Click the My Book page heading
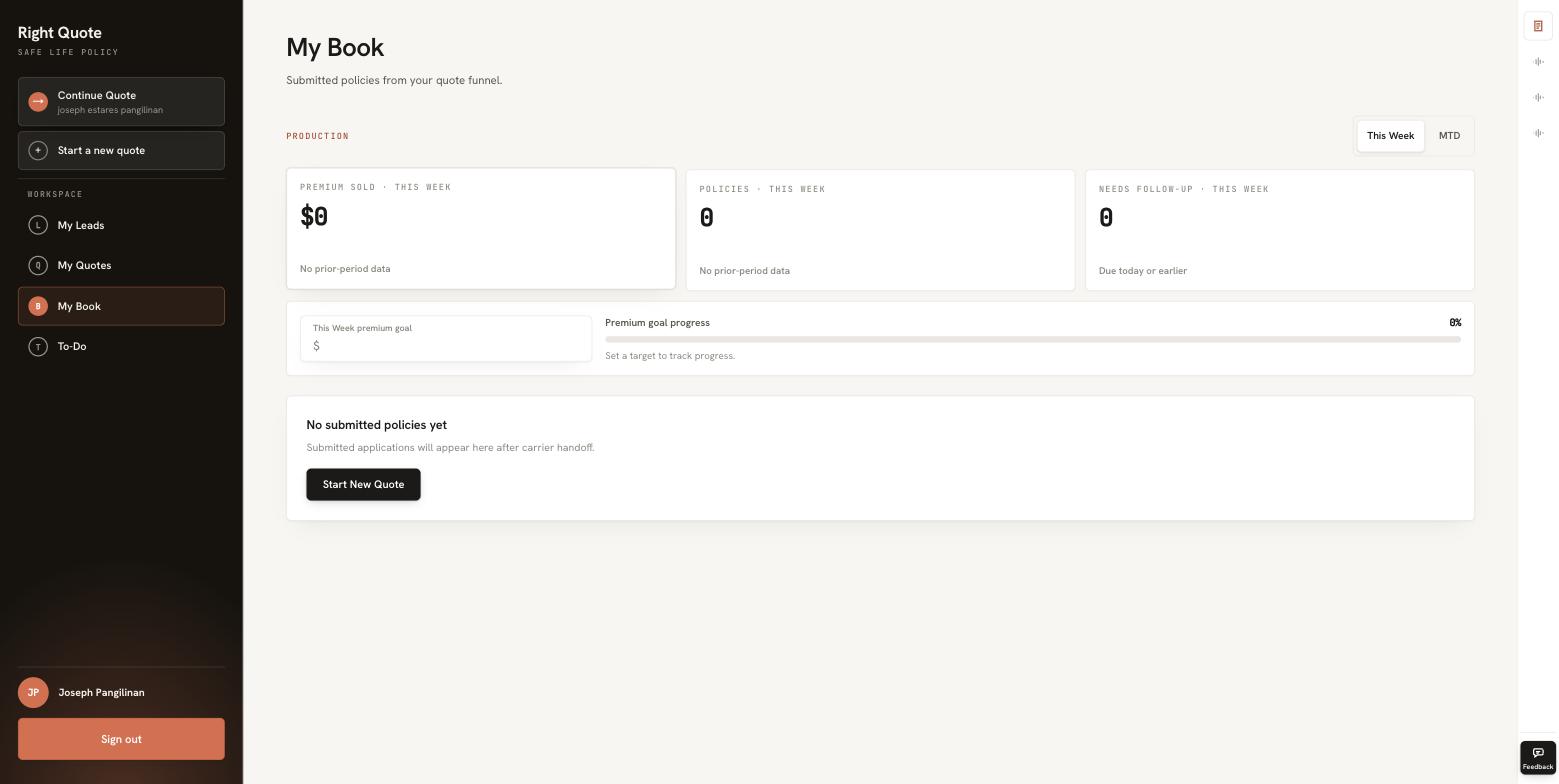This screenshot has height=784, width=1559. click(335, 48)
